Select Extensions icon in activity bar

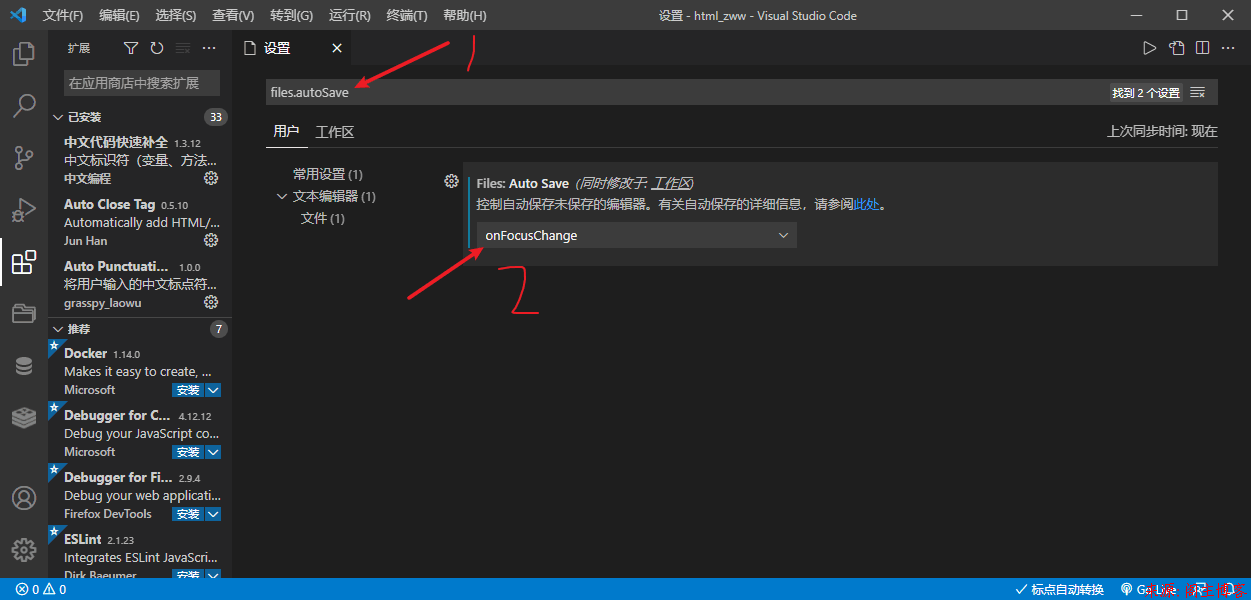pyautogui.click(x=24, y=262)
